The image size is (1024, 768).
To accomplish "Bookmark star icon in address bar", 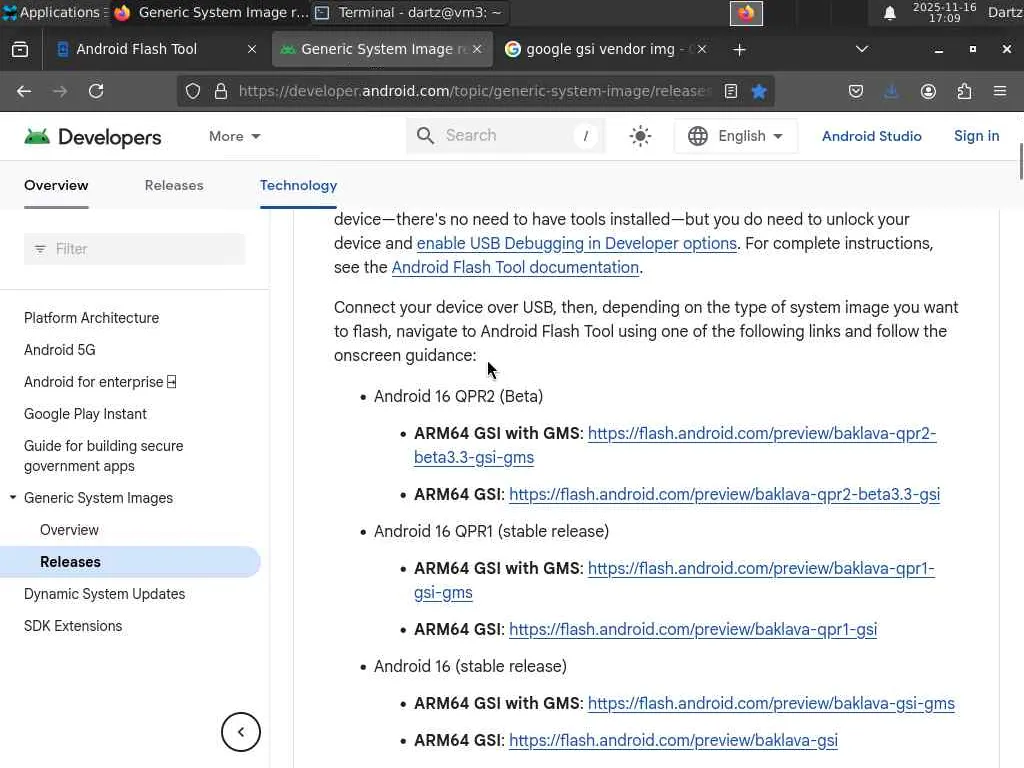I will coord(759,91).
